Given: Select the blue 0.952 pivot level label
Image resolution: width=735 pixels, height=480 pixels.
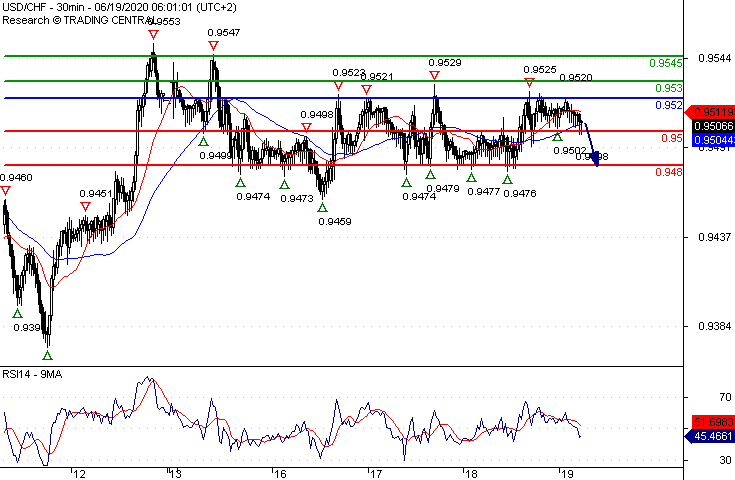Looking at the screenshot, I should coord(668,105).
